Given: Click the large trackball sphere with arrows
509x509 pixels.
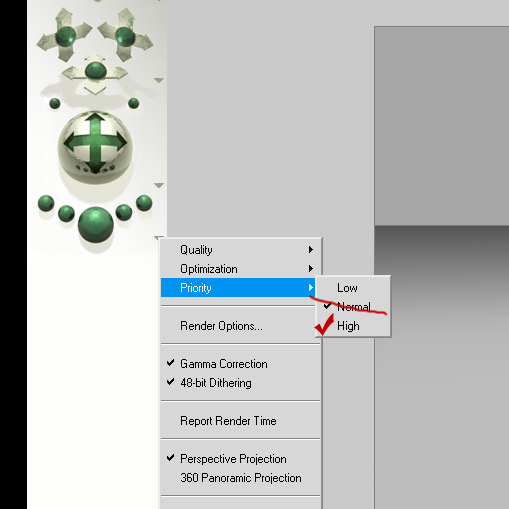Looking at the screenshot, I should [x=95, y=144].
